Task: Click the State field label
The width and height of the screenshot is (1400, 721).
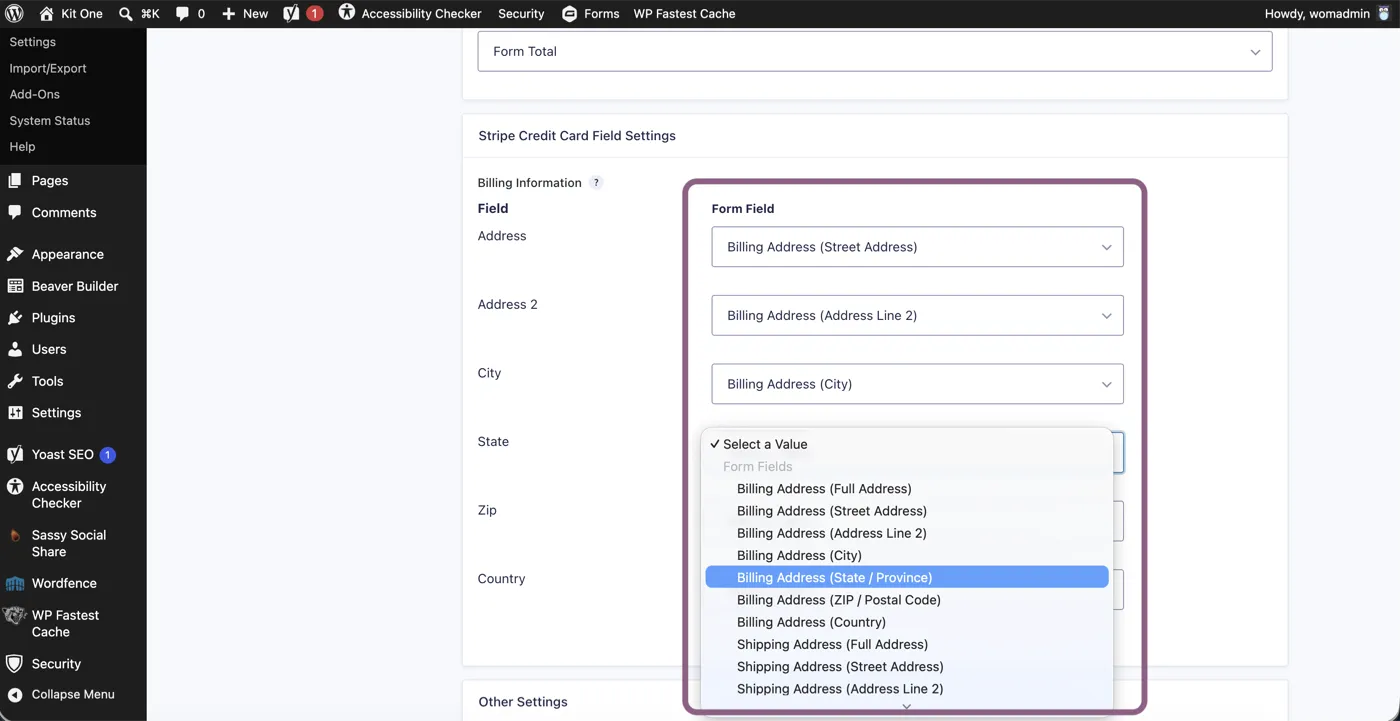Action: click(493, 442)
